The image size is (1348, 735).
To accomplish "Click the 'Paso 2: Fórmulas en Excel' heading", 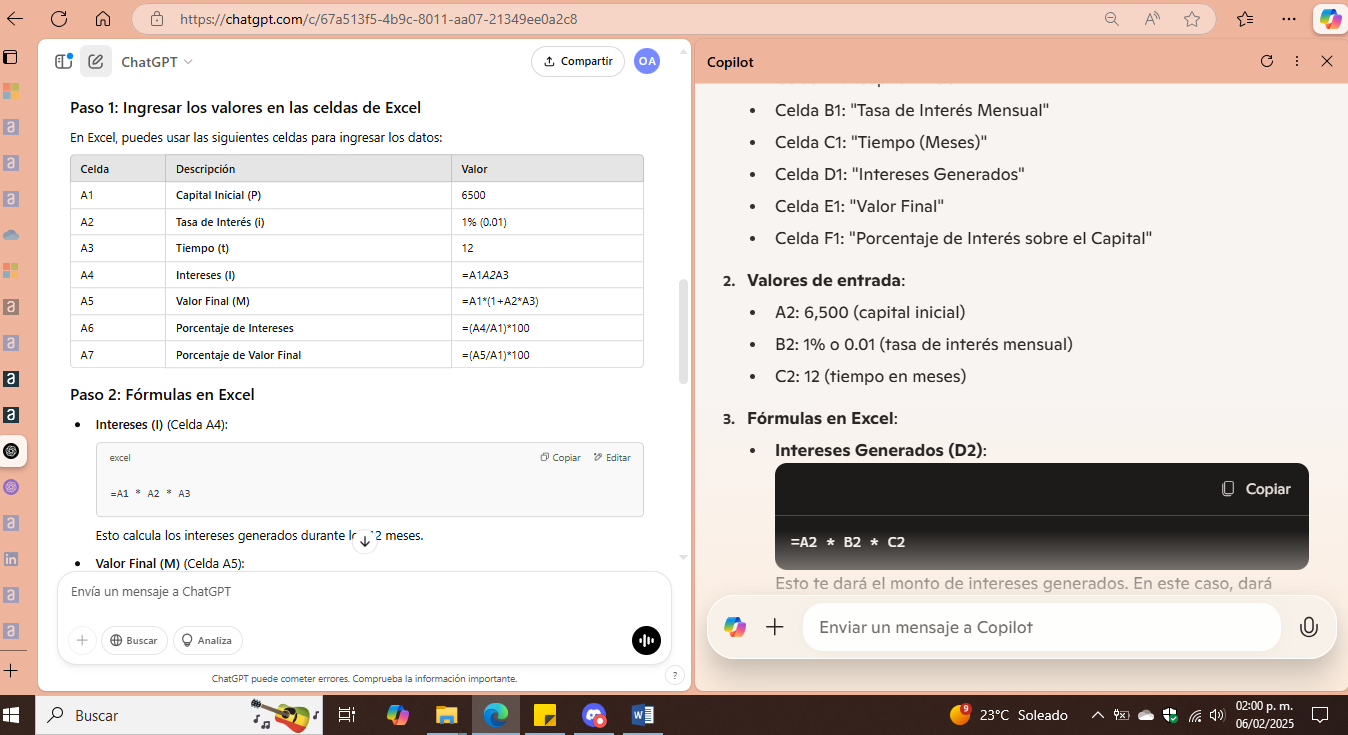I will pos(162,395).
